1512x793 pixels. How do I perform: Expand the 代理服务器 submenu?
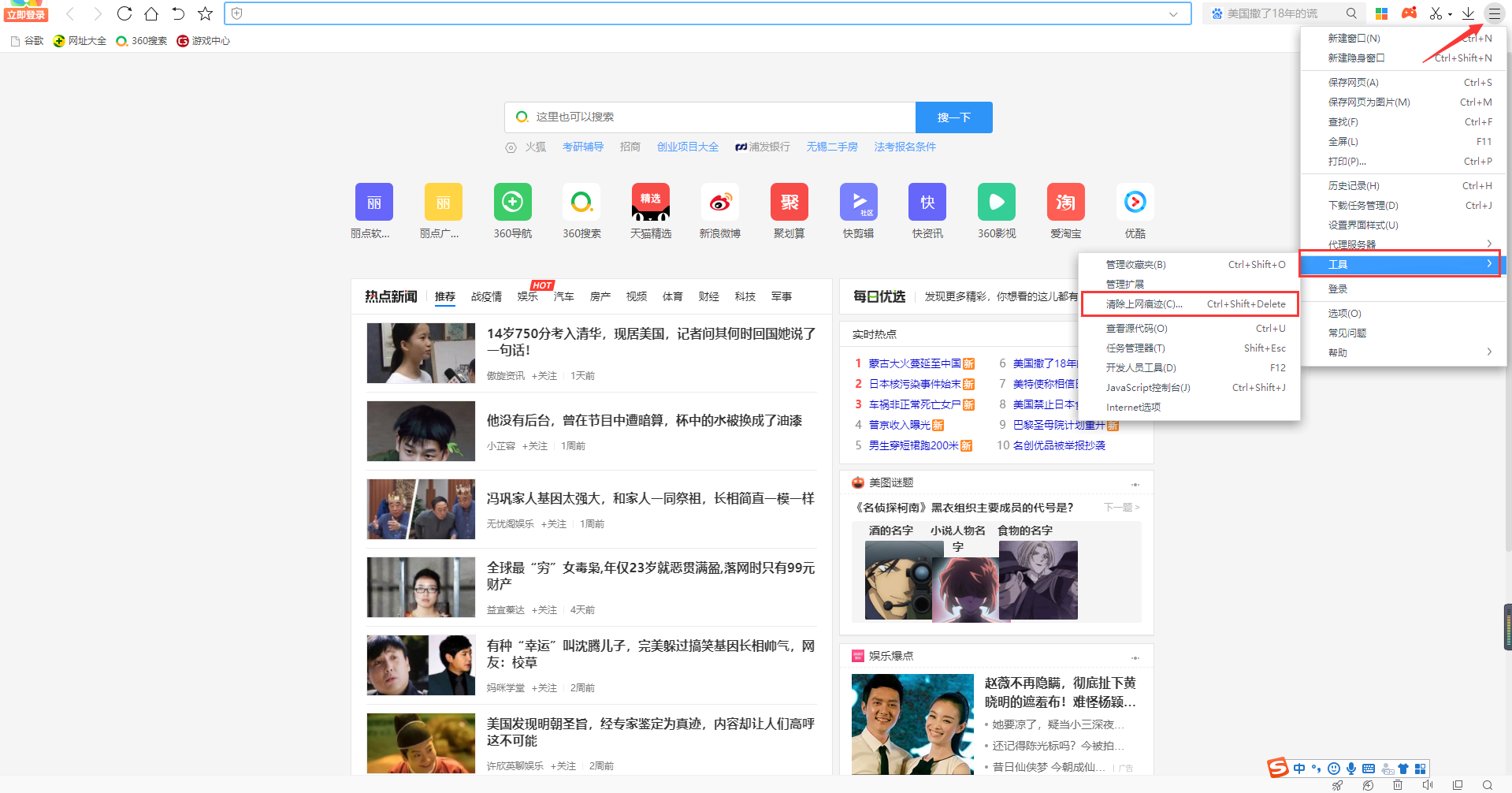click(x=1402, y=244)
